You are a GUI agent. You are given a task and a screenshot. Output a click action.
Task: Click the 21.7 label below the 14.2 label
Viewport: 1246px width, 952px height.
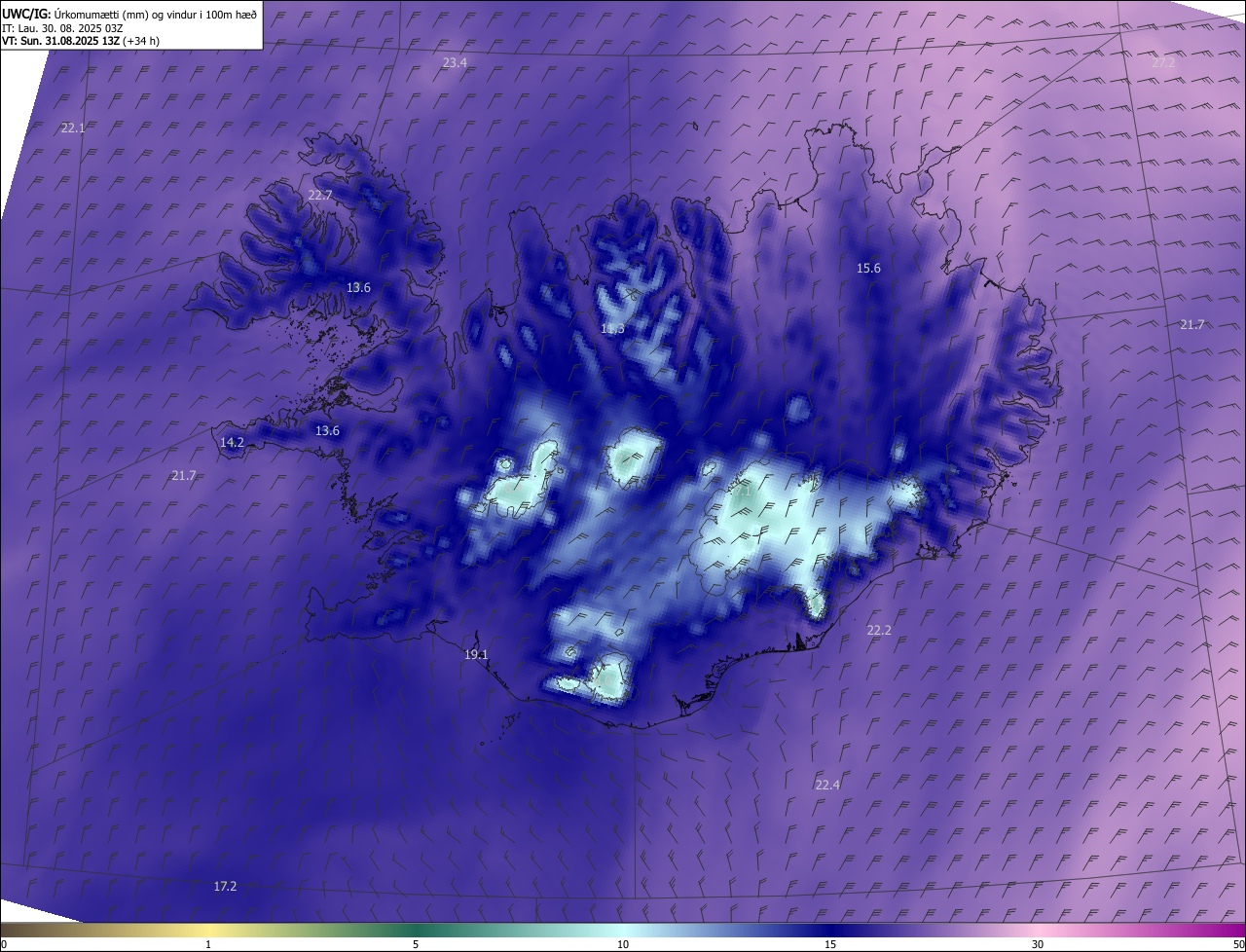(184, 475)
